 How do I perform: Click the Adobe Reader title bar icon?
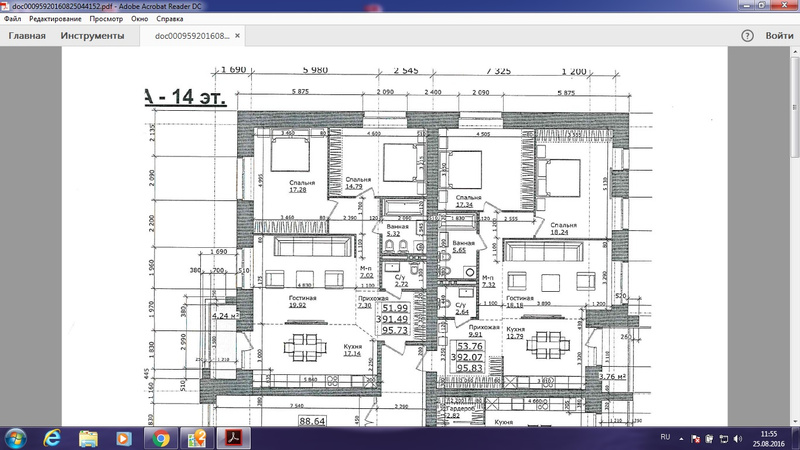point(5,6)
